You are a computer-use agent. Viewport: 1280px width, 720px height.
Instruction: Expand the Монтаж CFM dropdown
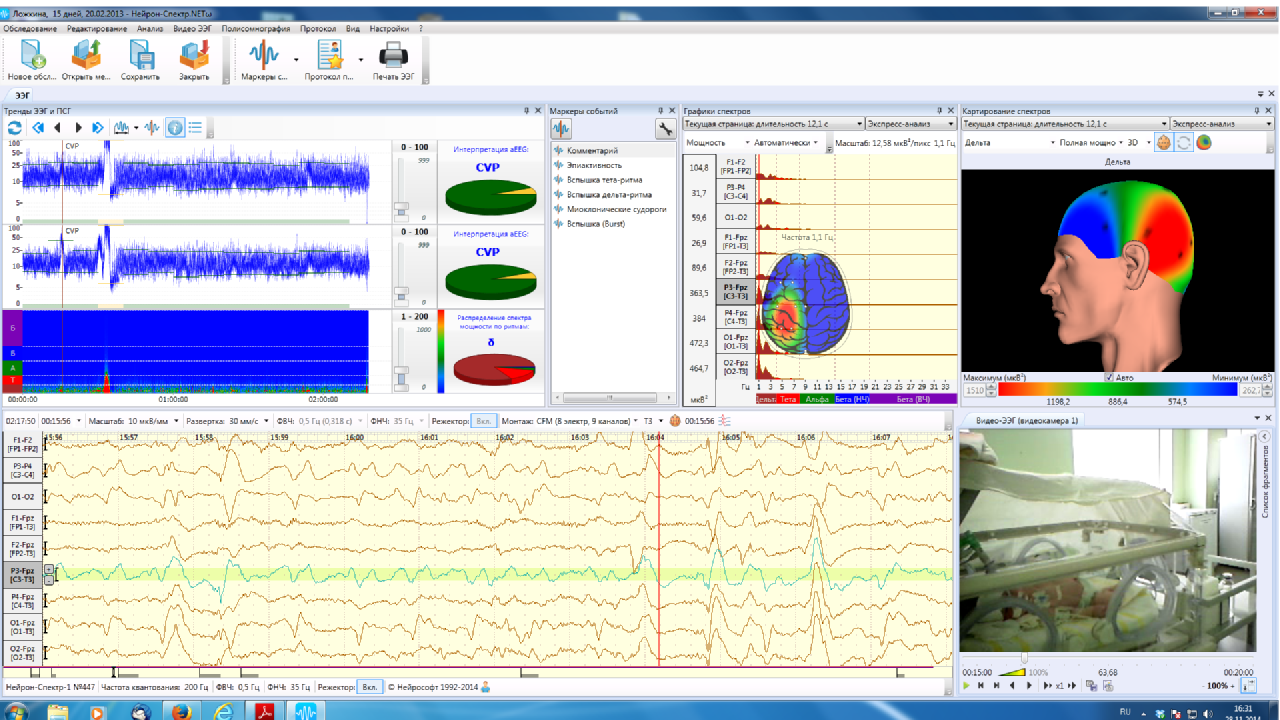pos(569,421)
